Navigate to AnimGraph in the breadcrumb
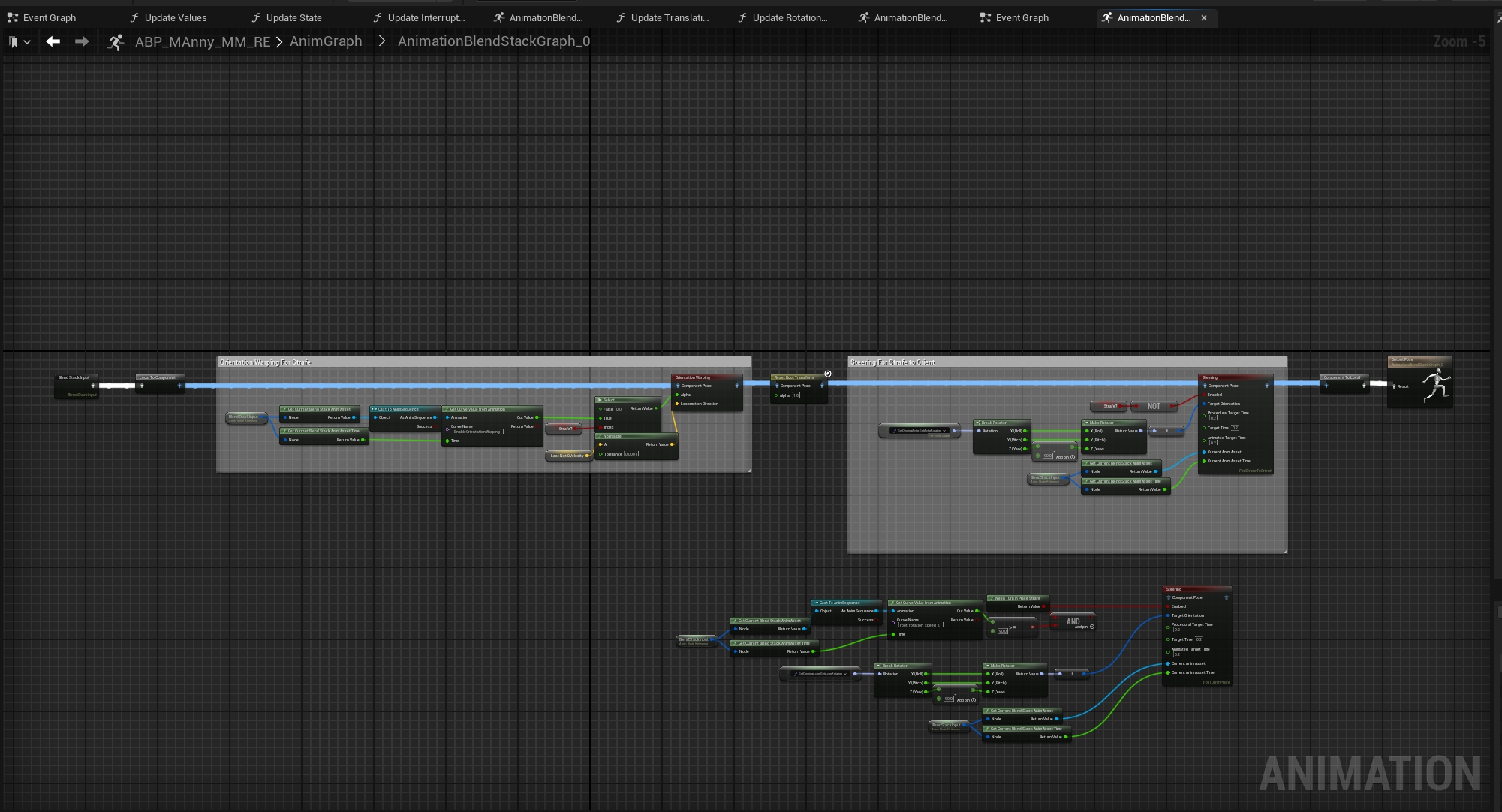The image size is (1502, 812). pos(326,41)
